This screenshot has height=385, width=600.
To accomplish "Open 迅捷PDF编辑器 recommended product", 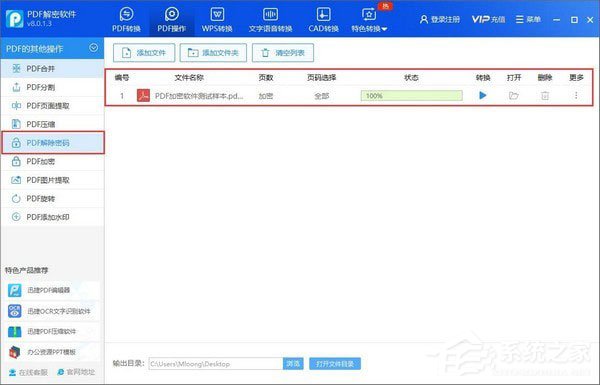I will tap(53, 290).
